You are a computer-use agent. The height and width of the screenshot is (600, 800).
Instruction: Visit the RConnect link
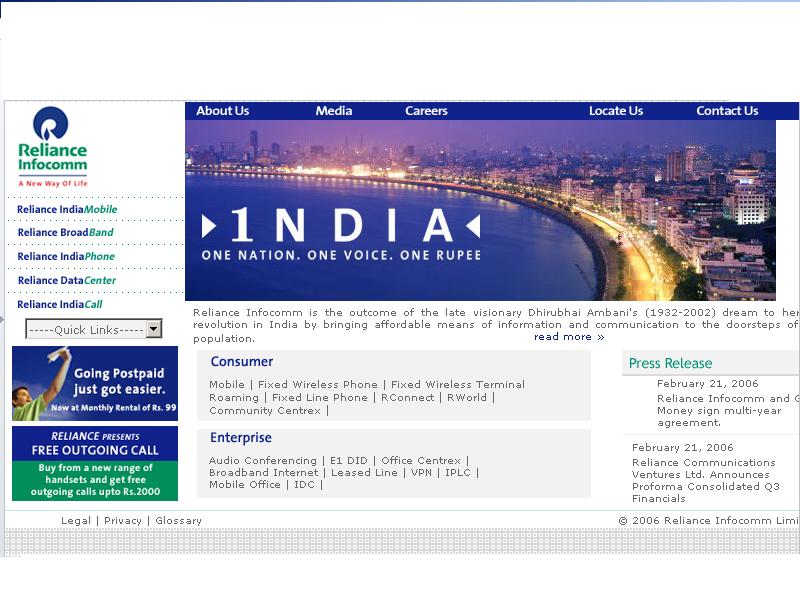pos(408,397)
